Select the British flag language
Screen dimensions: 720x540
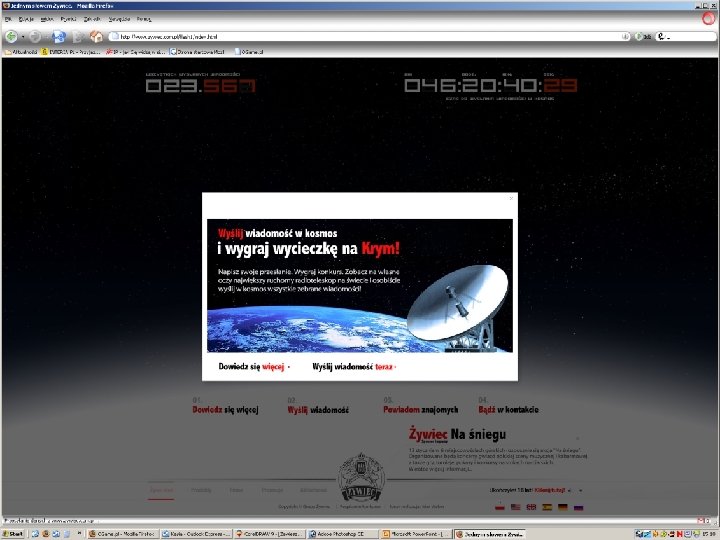pyautogui.click(x=531, y=507)
